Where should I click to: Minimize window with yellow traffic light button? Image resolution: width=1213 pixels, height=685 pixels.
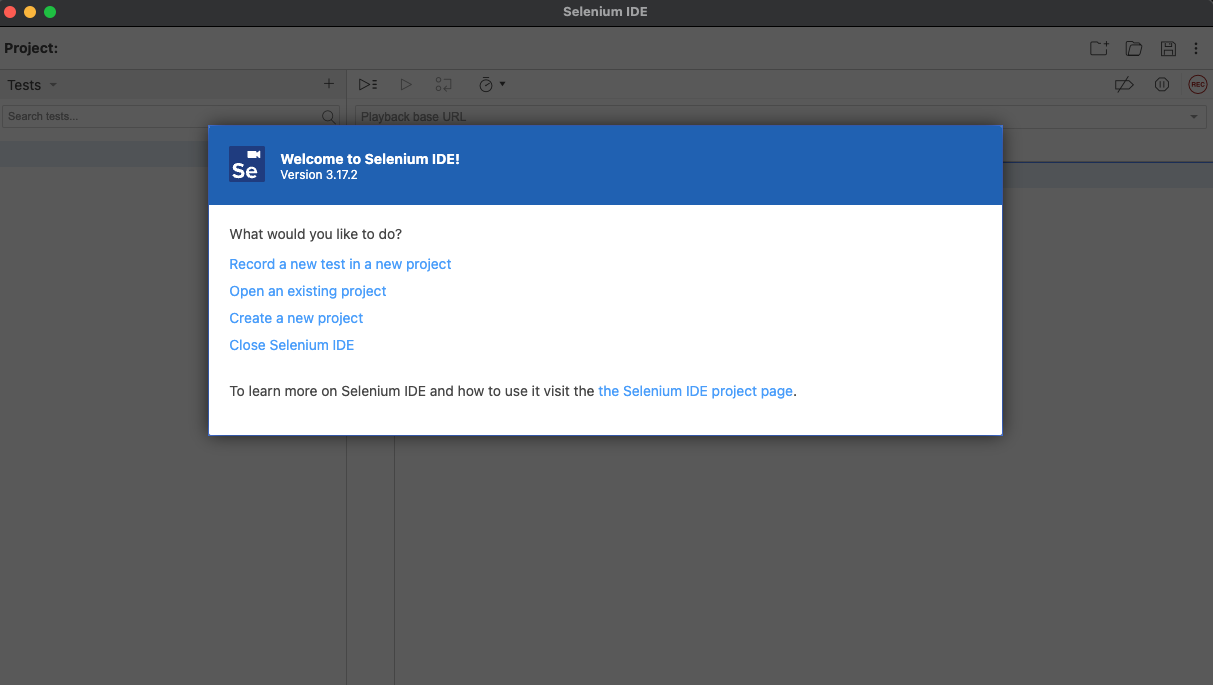tap(30, 12)
